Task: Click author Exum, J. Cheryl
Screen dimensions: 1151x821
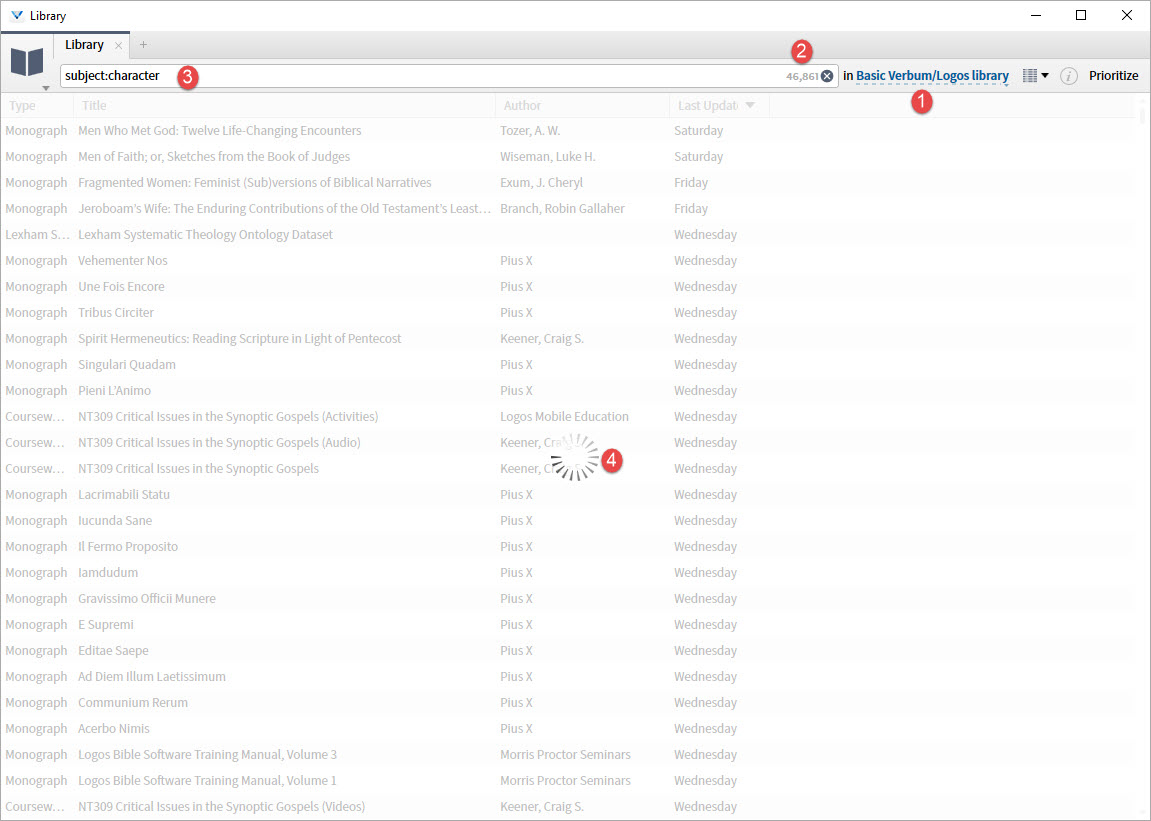Action: (x=542, y=182)
